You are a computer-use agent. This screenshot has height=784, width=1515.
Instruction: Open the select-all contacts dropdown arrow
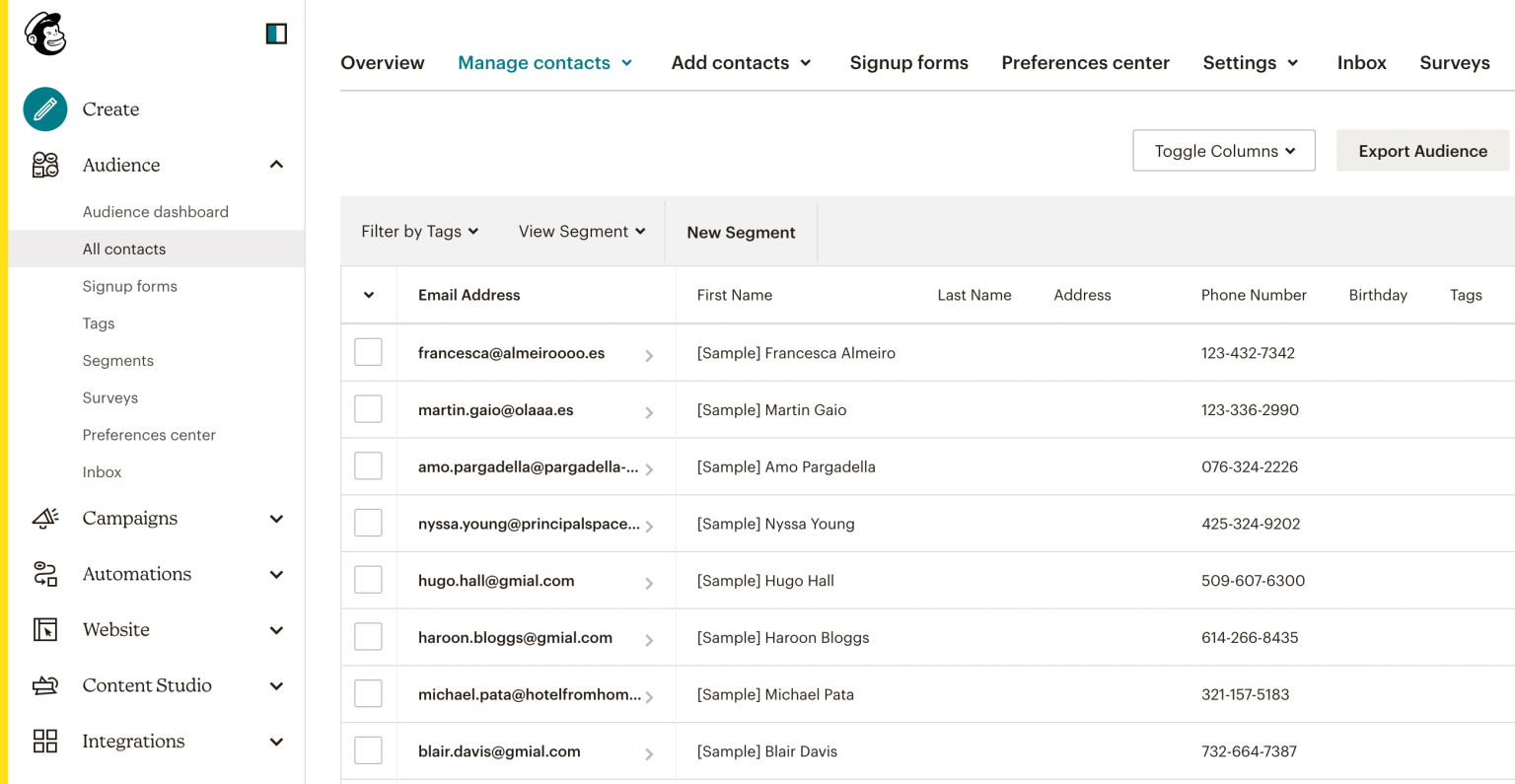pyautogui.click(x=368, y=294)
